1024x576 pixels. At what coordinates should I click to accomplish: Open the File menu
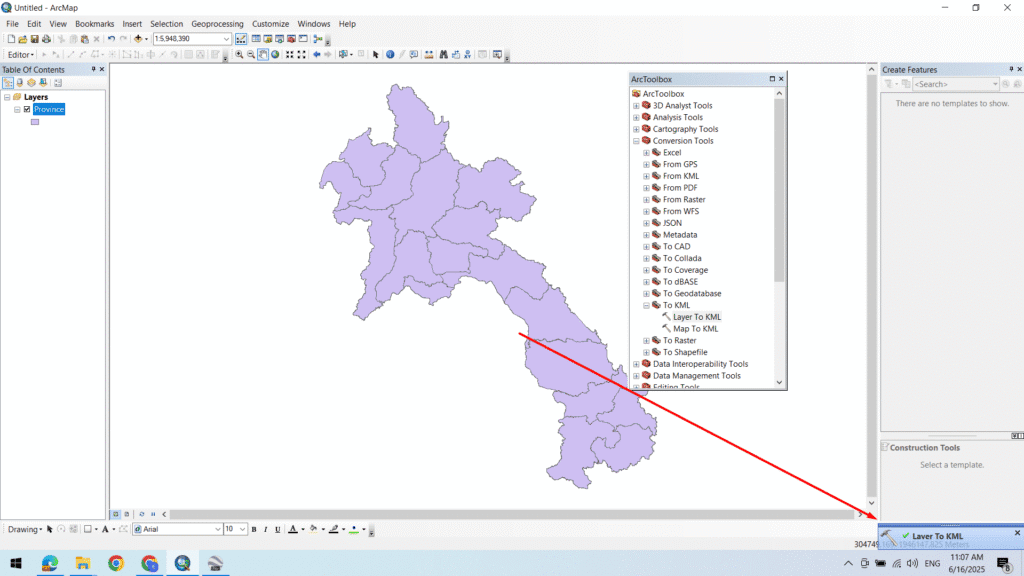pos(12,24)
